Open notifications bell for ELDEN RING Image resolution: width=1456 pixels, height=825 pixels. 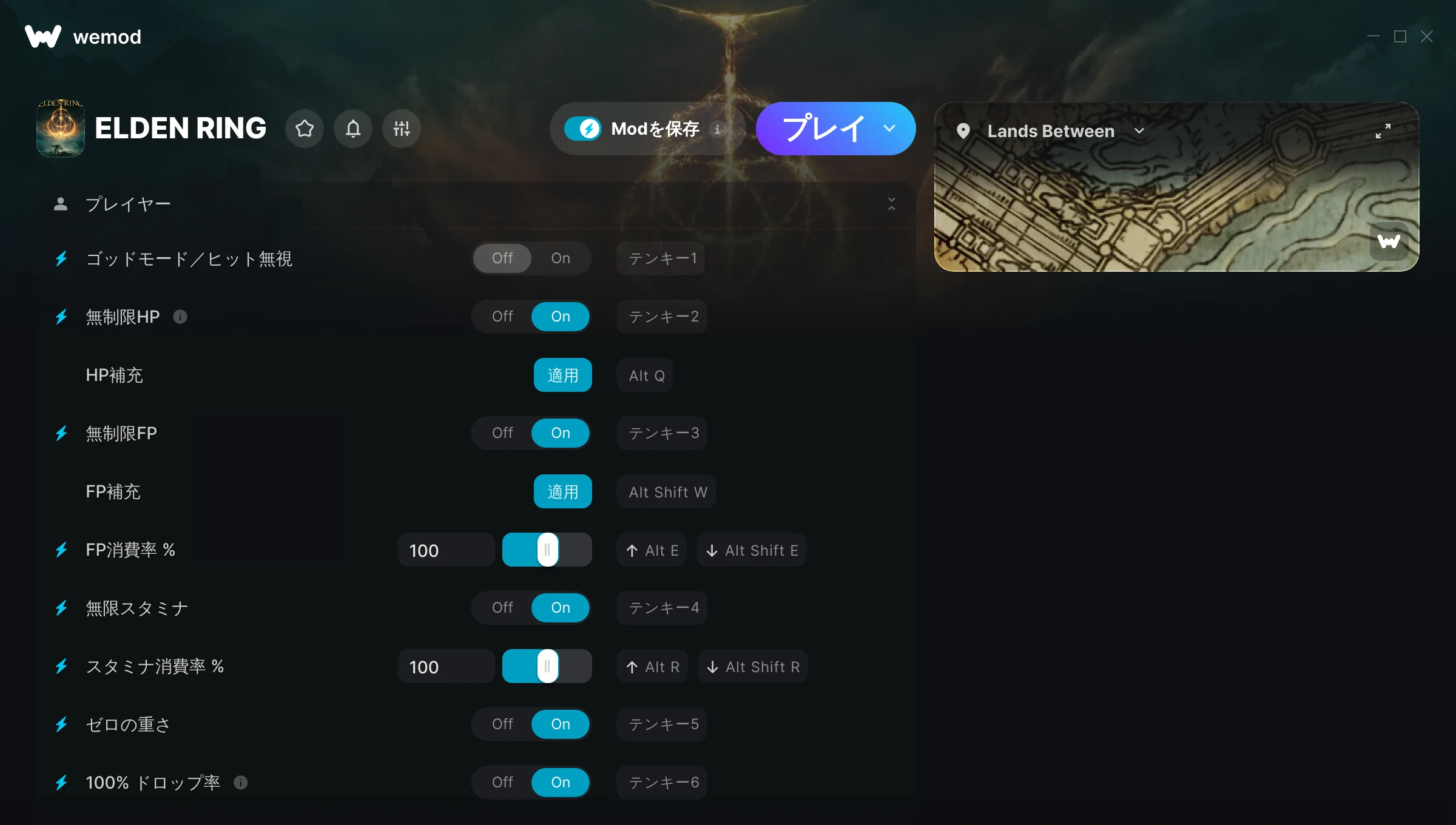353,129
